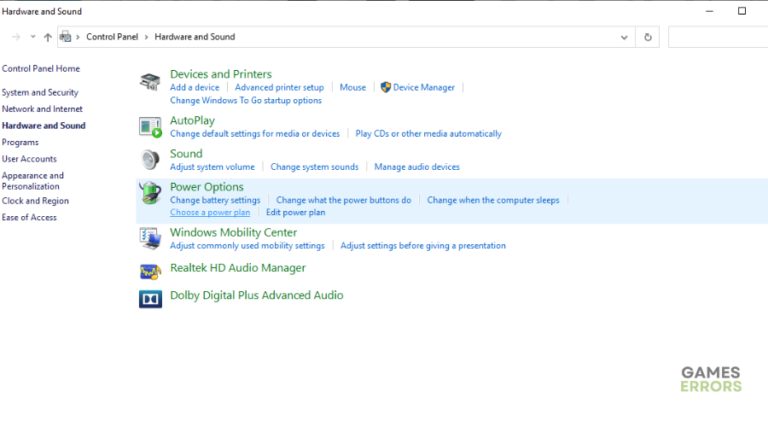The height and width of the screenshot is (427, 768).
Task: Select Network and Internet in sidebar
Action: coord(42,108)
